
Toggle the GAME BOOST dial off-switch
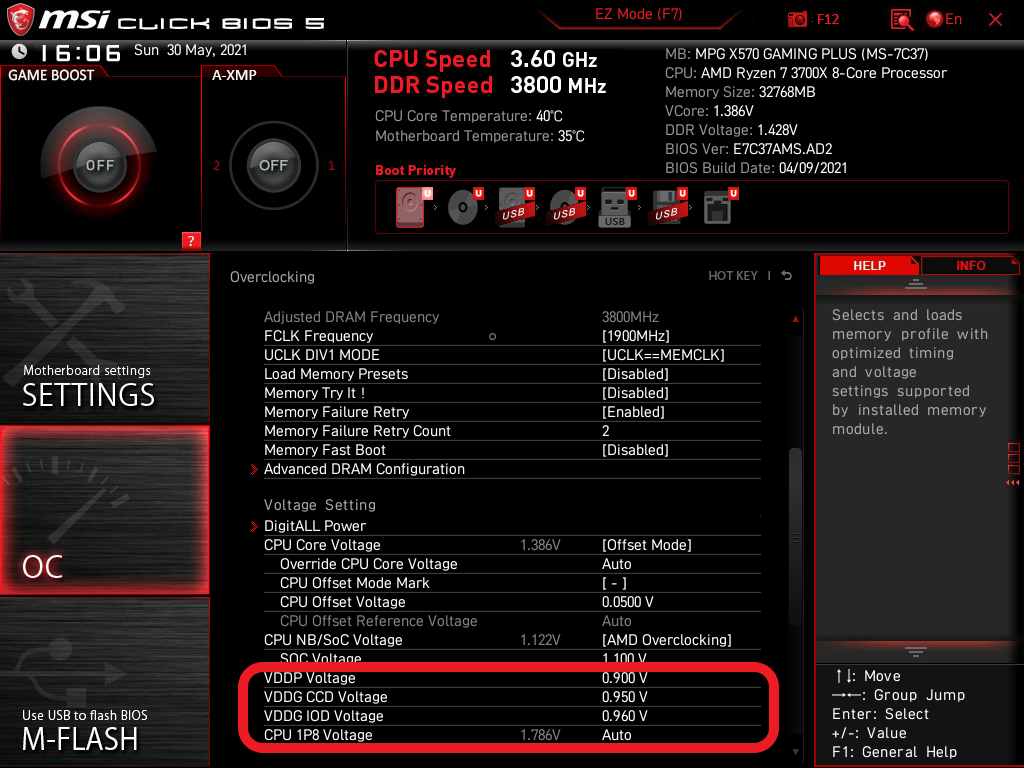click(97, 165)
